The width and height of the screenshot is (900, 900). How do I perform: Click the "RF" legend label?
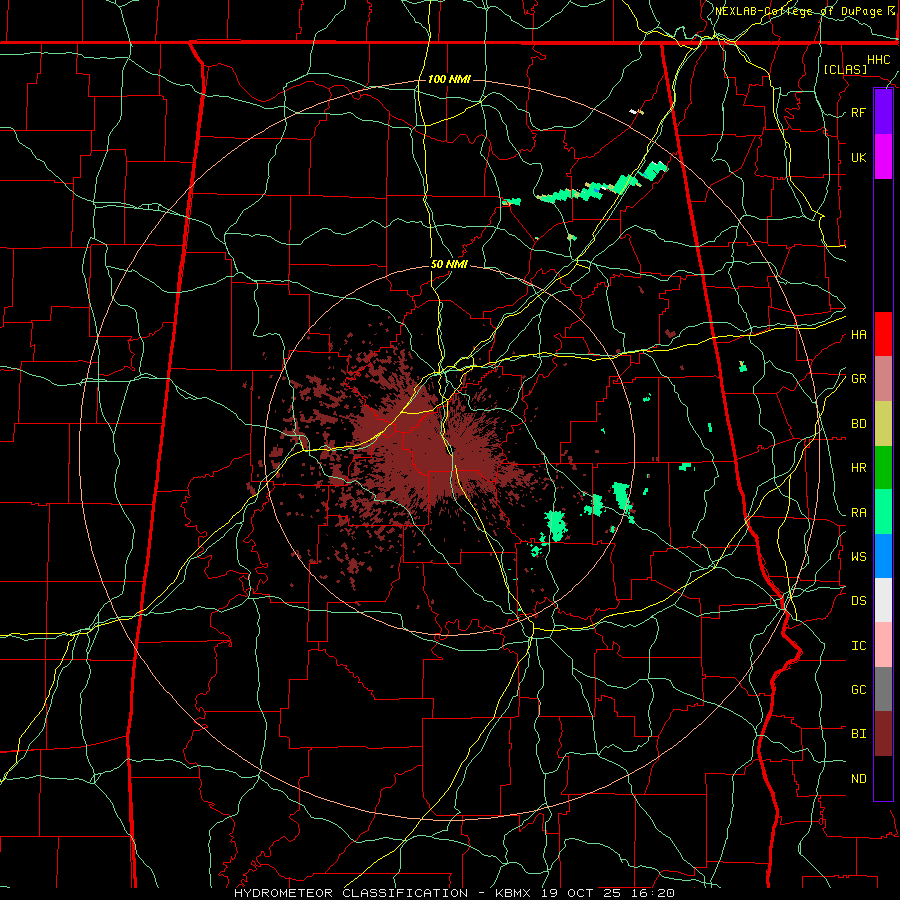[x=858, y=112]
